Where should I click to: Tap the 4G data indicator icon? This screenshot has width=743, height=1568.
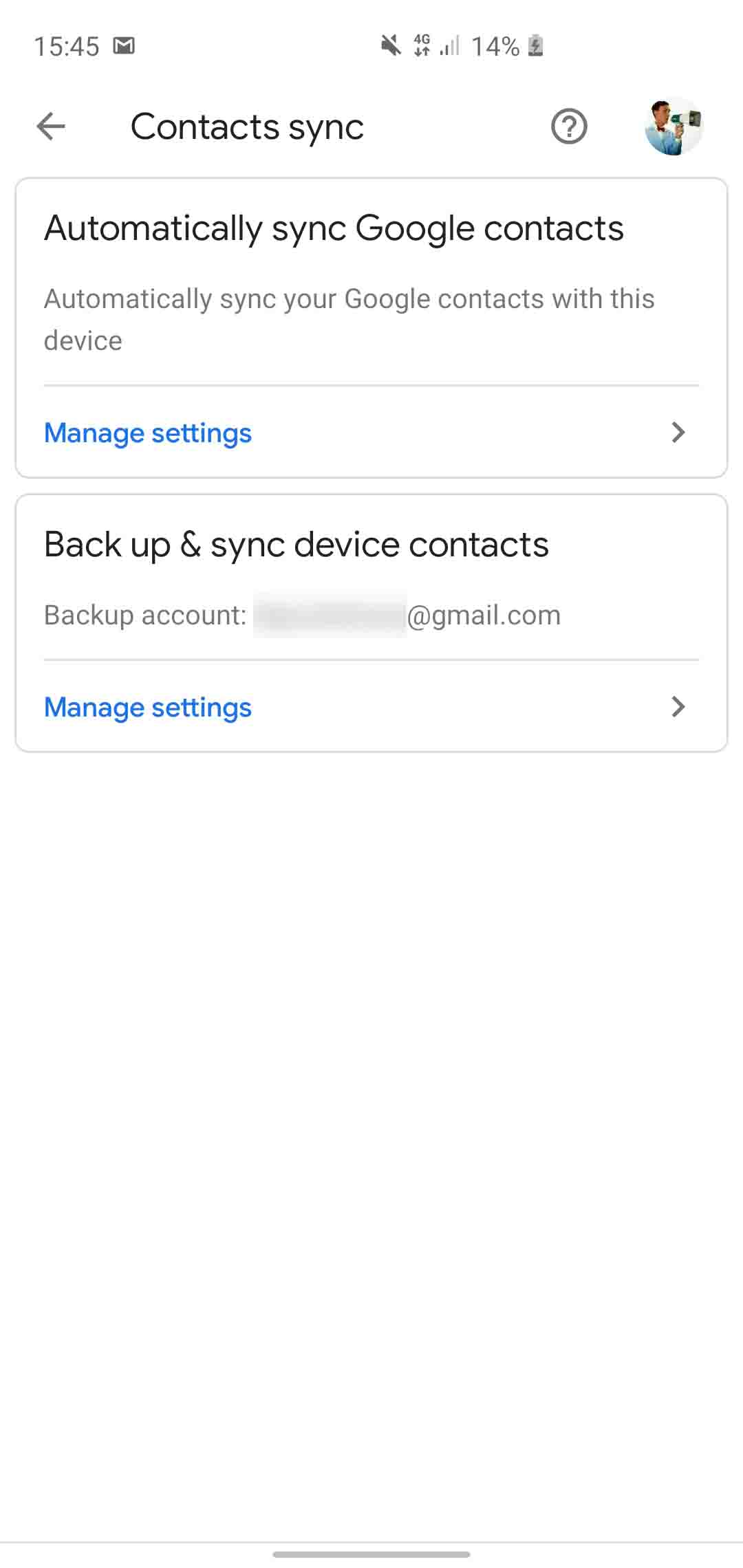pyautogui.click(x=422, y=45)
